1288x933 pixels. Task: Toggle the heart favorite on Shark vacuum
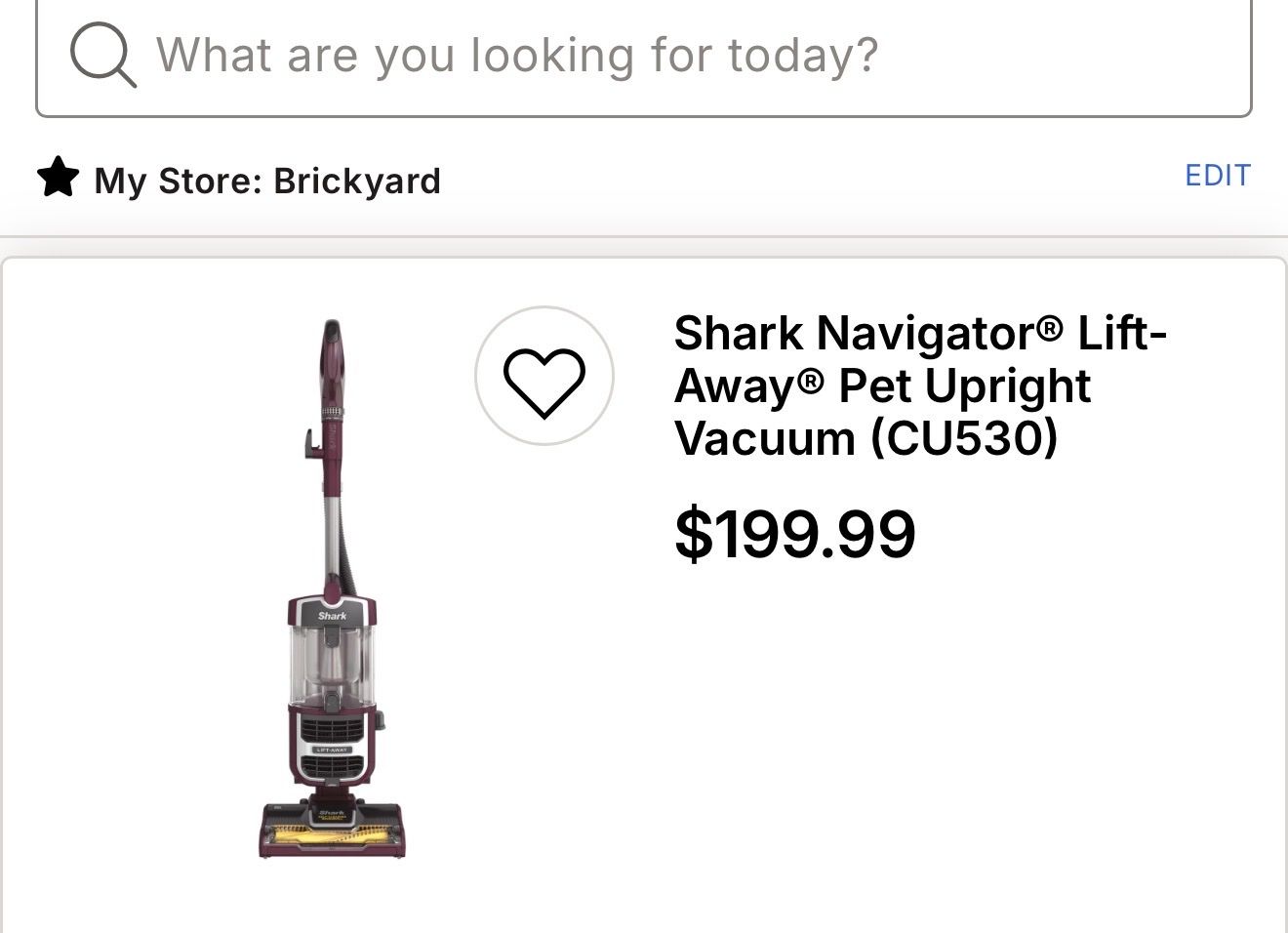(x=543, y=377)
